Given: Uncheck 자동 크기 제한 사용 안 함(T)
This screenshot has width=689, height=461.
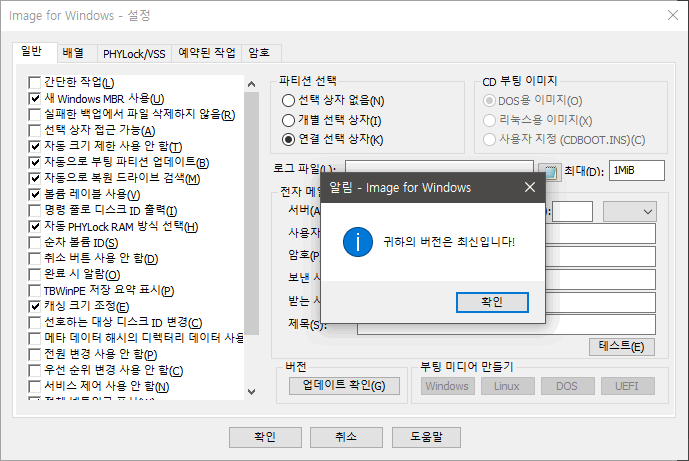Looking at the screenshot, I should [x=34, y=146].
